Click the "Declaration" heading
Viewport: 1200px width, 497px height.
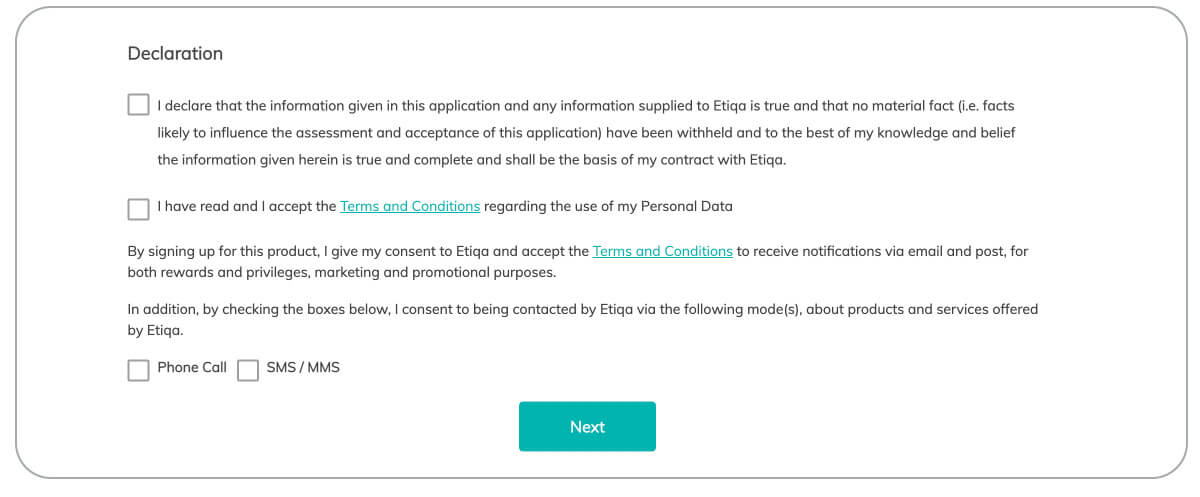(175, 53)
